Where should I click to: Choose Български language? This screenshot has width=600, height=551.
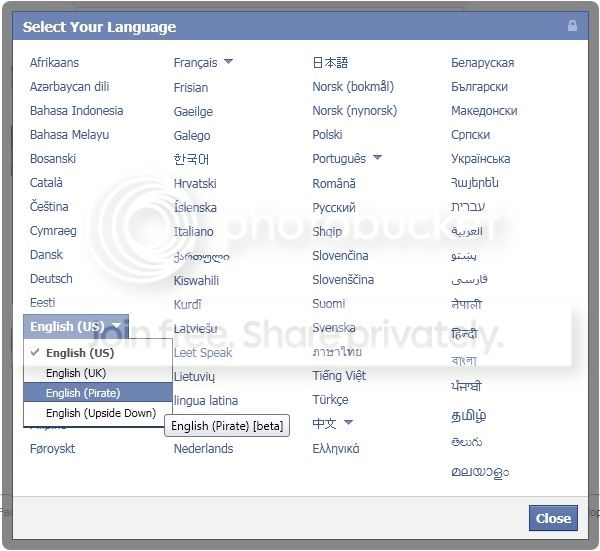click(x=479, y=86)
